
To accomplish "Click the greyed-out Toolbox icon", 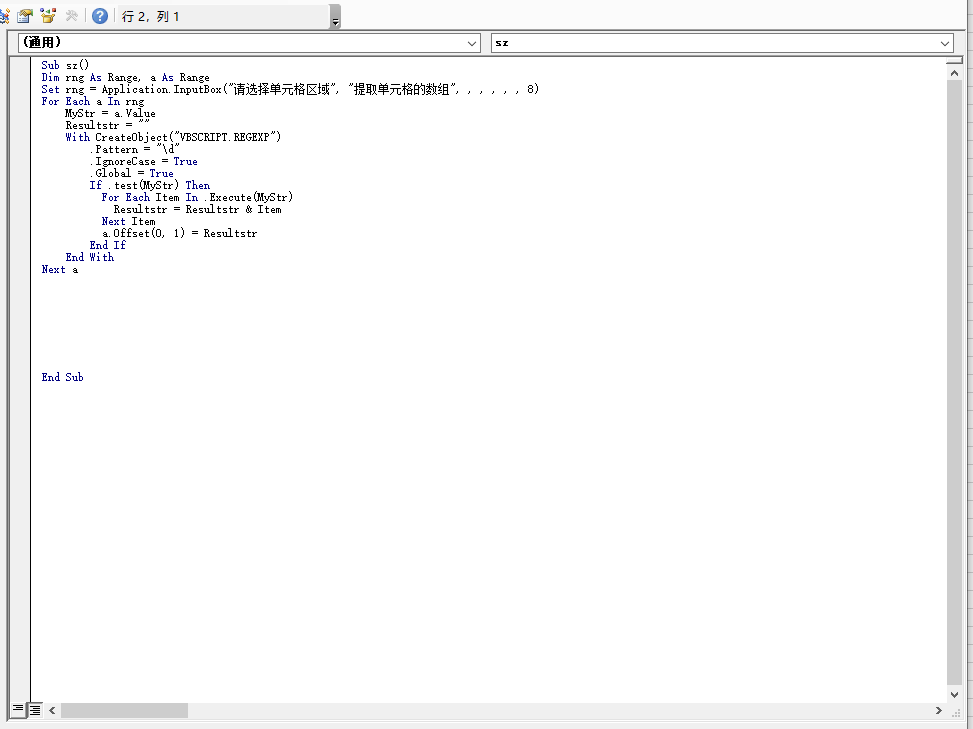I will (x=71, y=16).
